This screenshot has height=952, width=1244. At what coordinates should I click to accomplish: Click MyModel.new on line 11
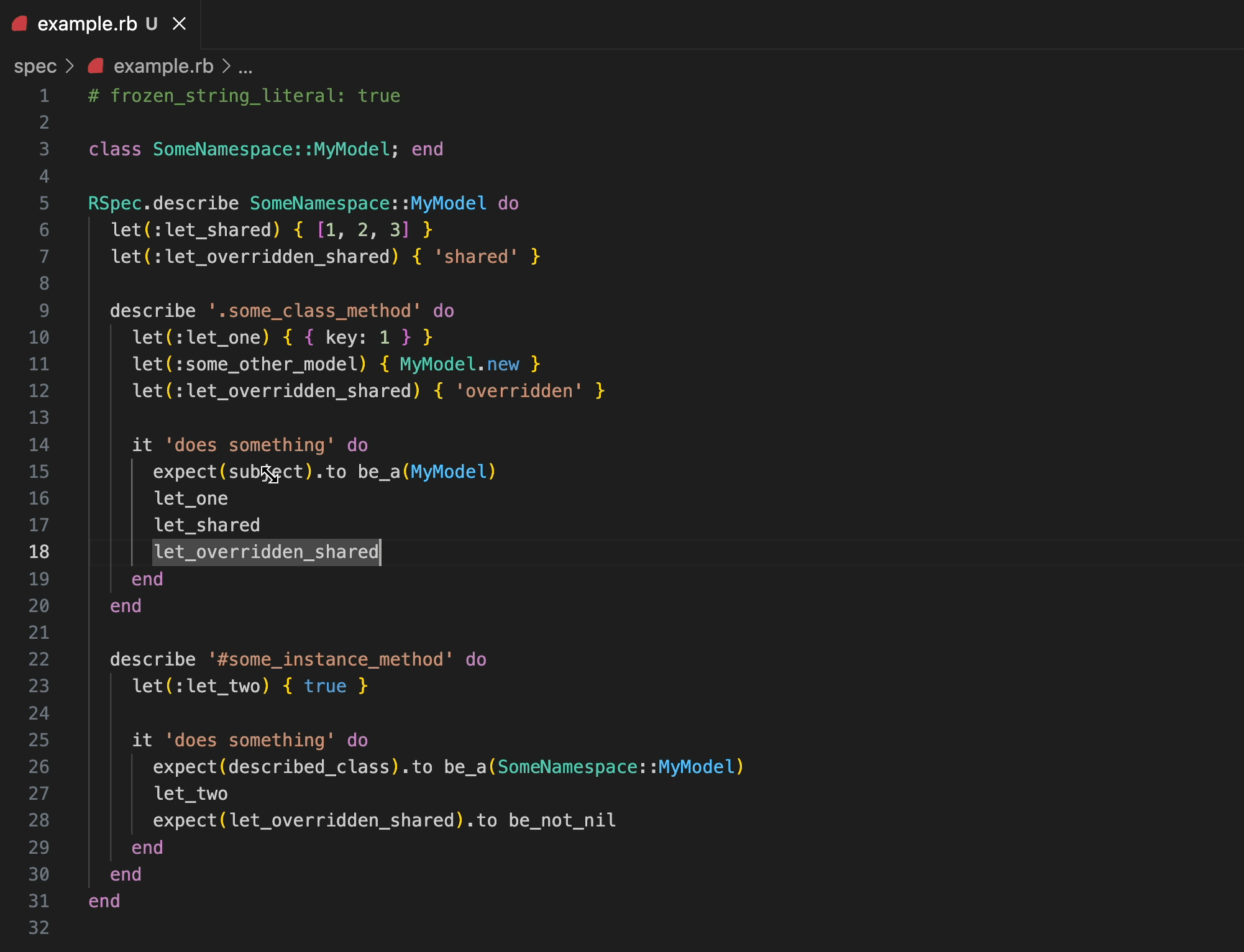coord(459,364)
